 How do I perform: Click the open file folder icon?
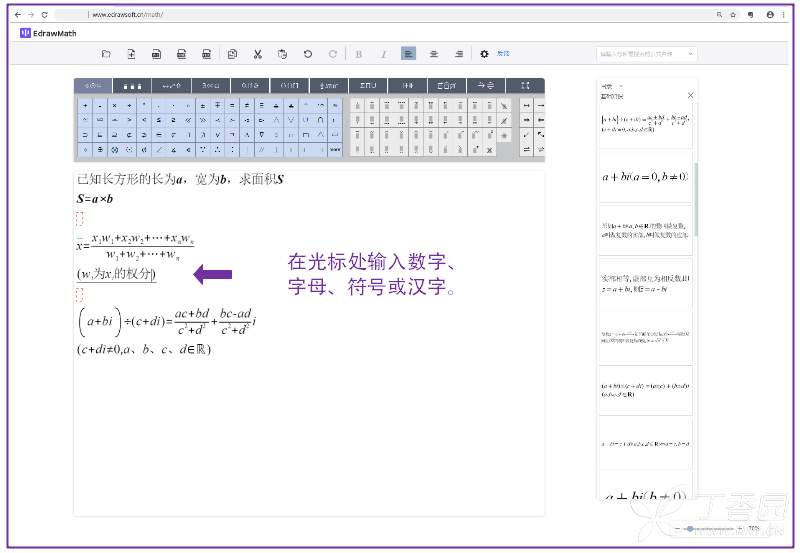[106, 54]
